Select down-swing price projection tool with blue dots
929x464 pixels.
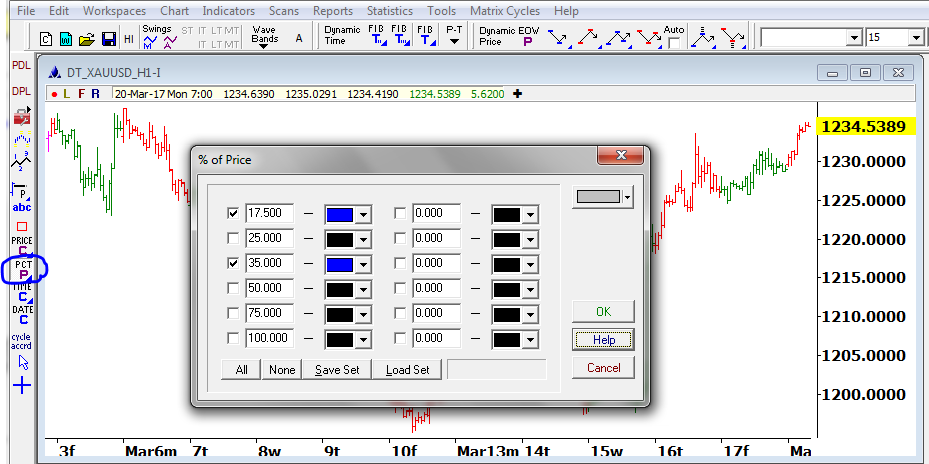(559, 39)
